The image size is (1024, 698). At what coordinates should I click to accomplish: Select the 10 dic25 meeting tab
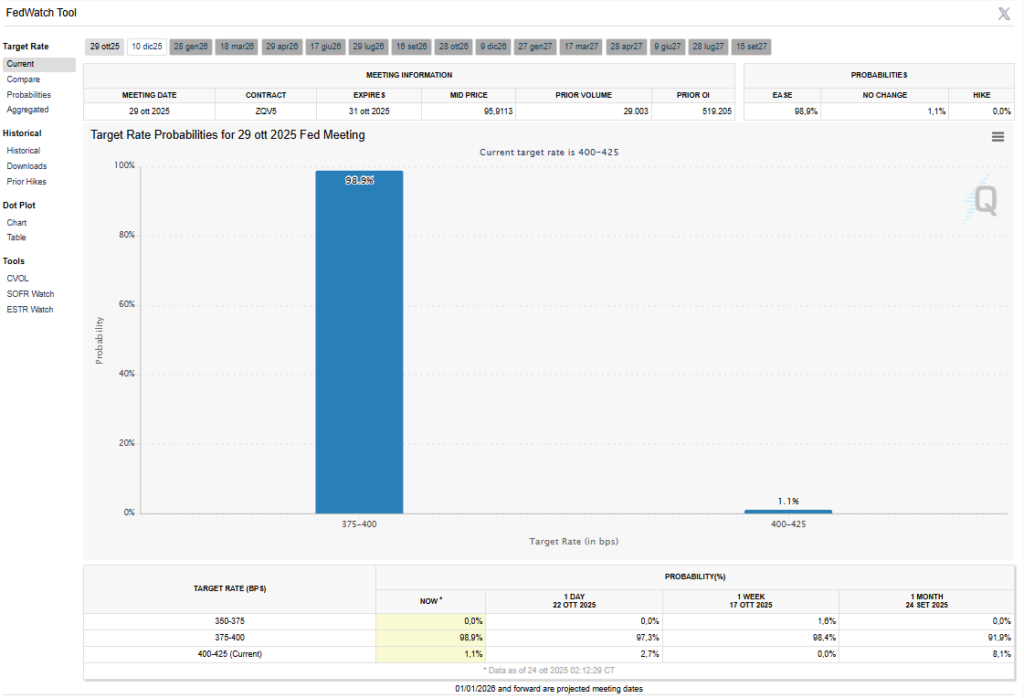[x=148, y=47]
